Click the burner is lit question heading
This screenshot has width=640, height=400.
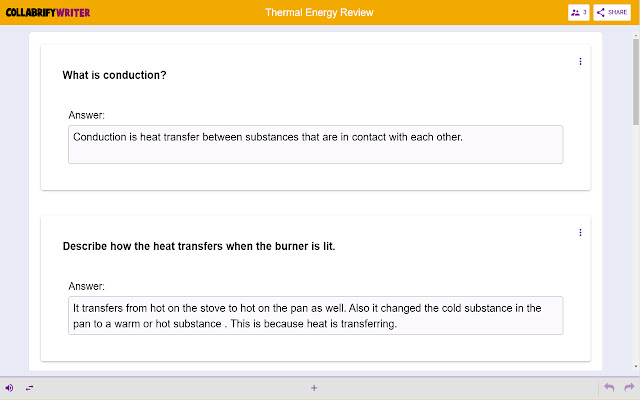click(x=198, y=246)
